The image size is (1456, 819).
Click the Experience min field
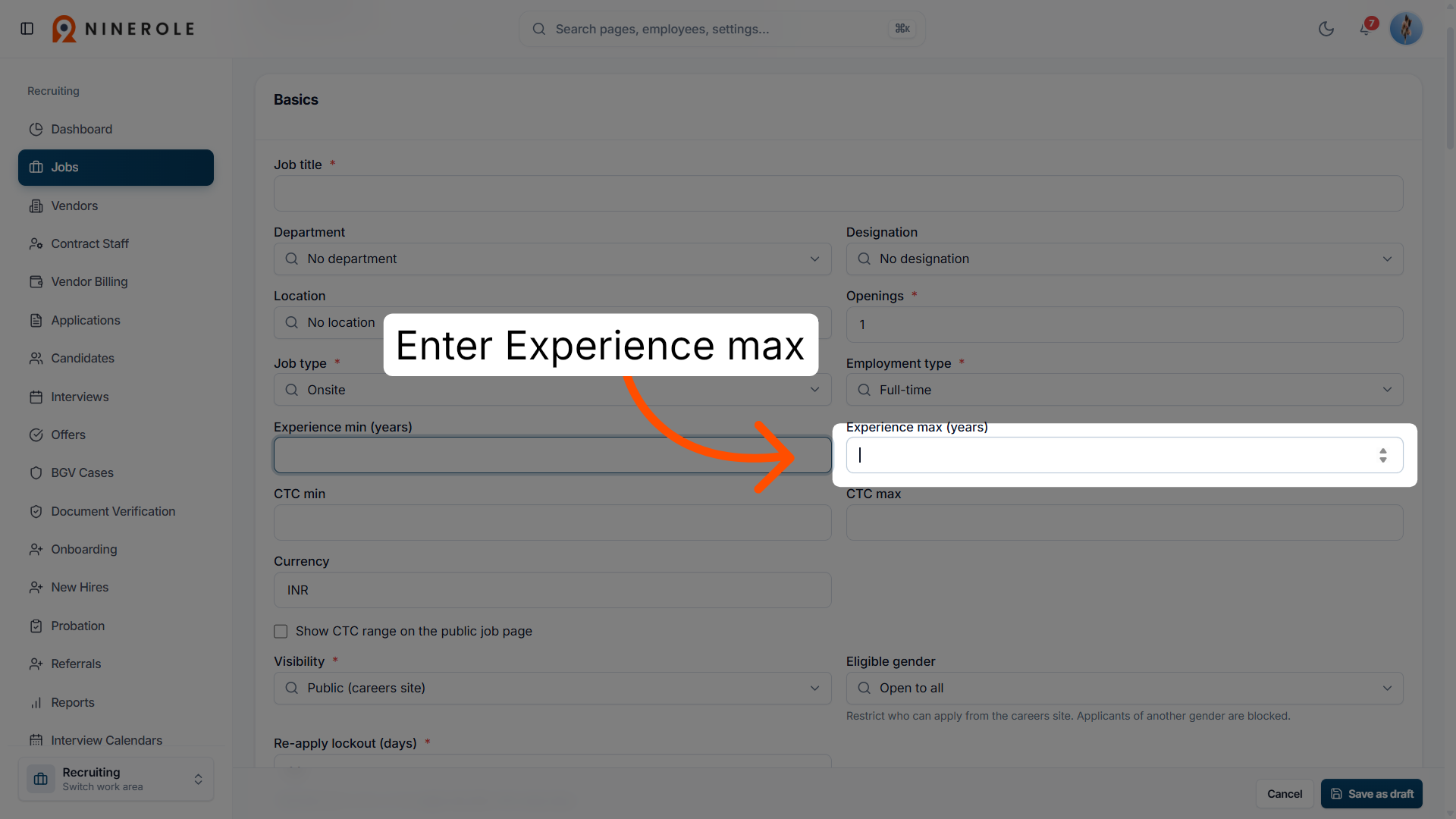click(552, 455)
